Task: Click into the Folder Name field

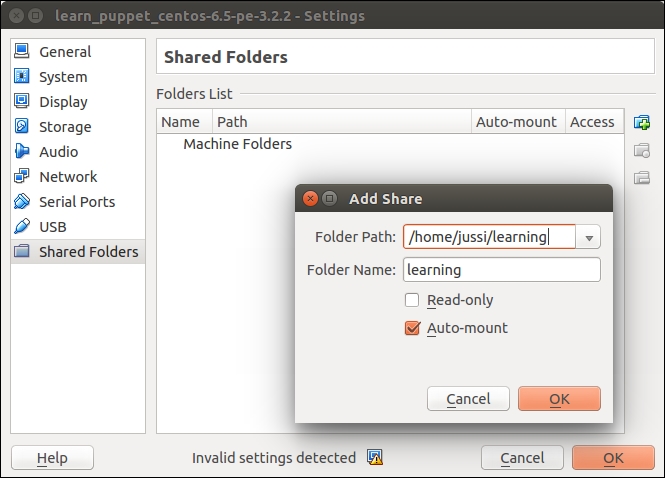Action: click(x=501, y=270)
